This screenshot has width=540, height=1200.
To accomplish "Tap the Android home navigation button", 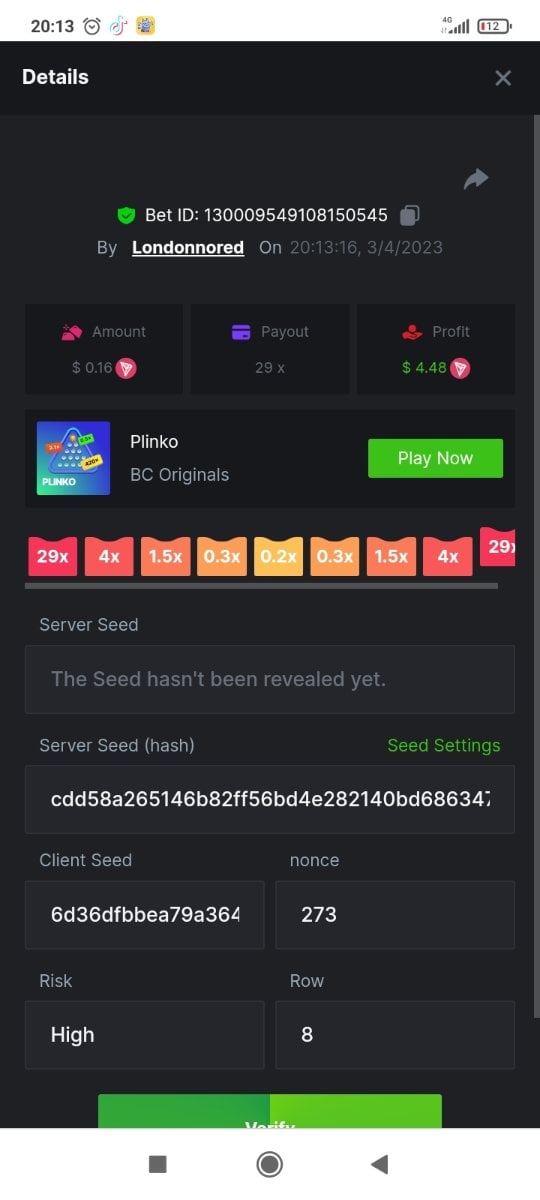I will click(x=269, y=1164).
